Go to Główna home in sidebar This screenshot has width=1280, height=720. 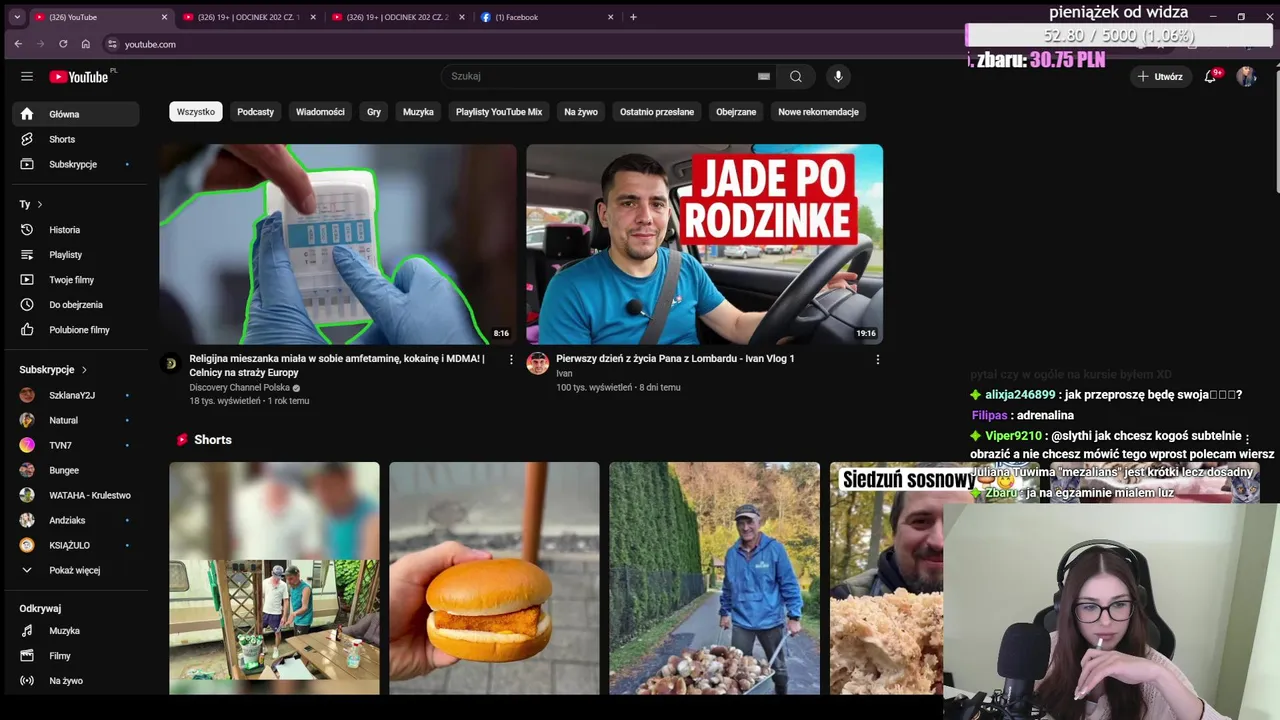[76, 114]
